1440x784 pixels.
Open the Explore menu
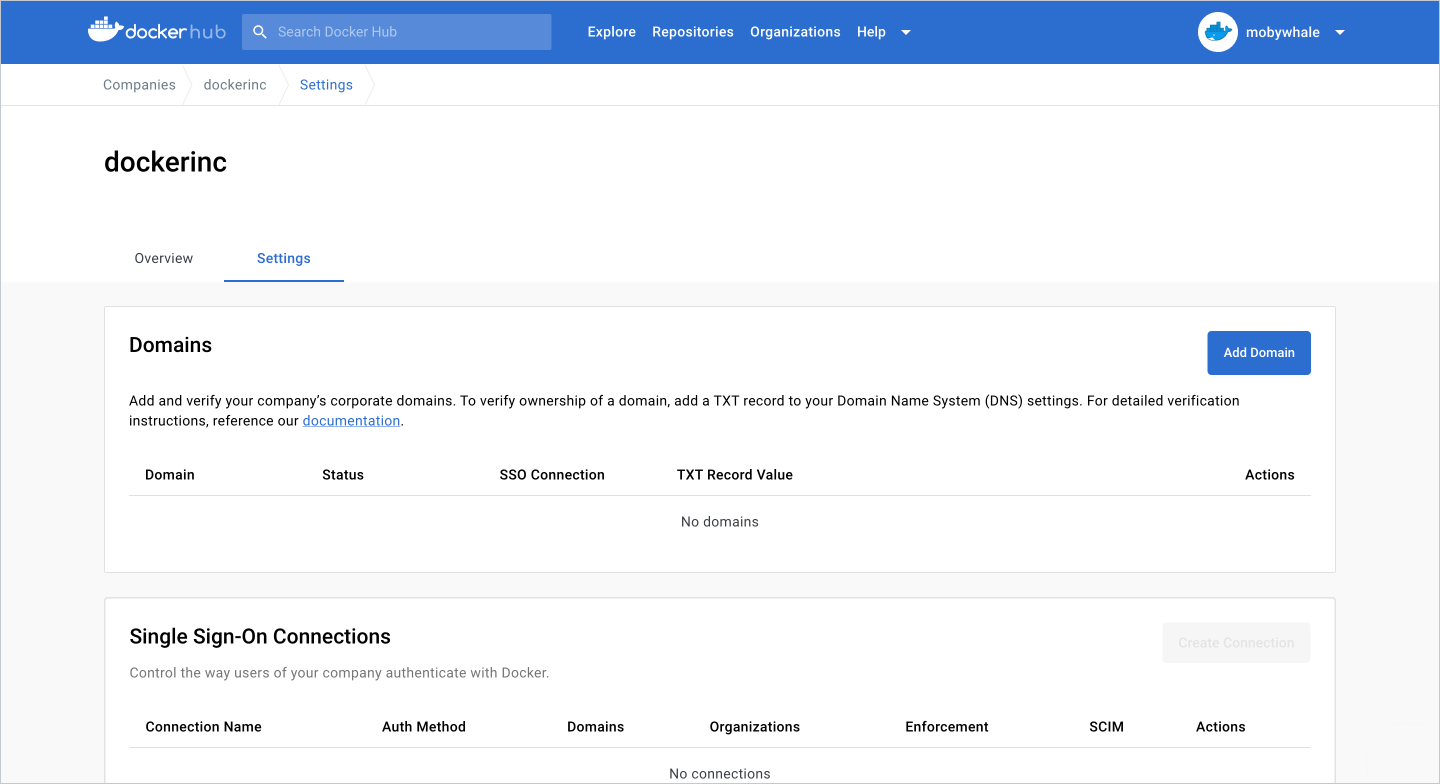point(612,32)
